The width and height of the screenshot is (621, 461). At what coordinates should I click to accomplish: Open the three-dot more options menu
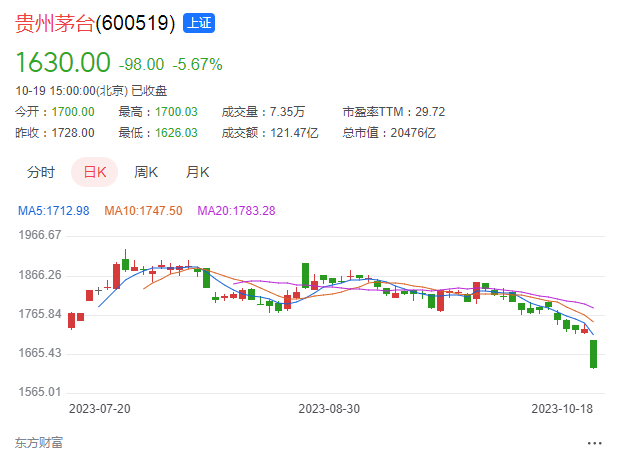[594, 443]
